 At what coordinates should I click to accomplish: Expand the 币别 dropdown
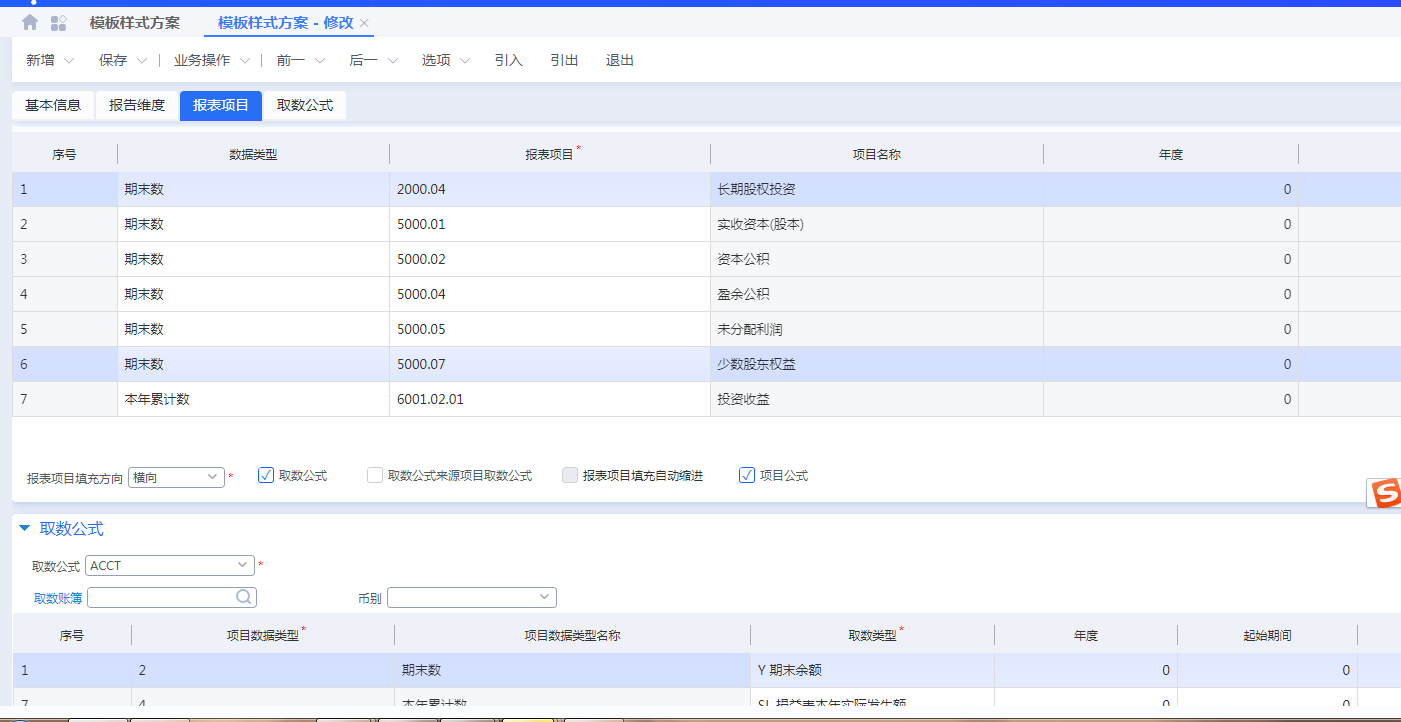544,597
